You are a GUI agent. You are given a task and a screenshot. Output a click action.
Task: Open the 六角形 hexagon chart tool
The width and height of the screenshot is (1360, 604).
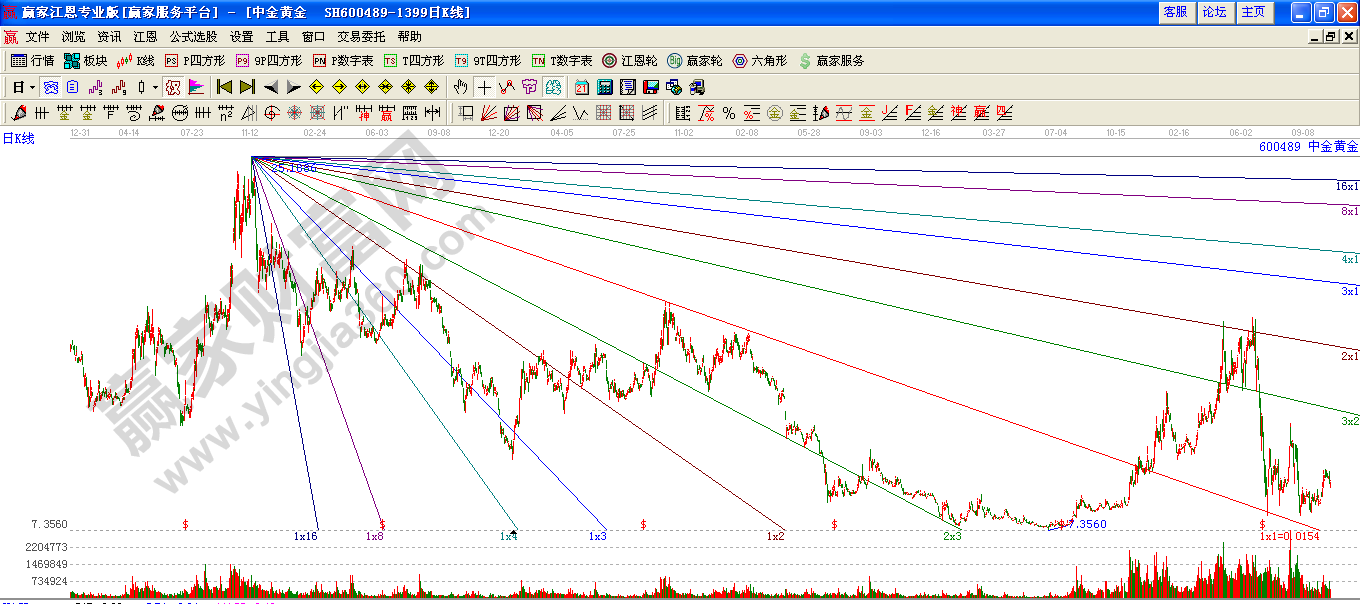[x=759, y=61]
